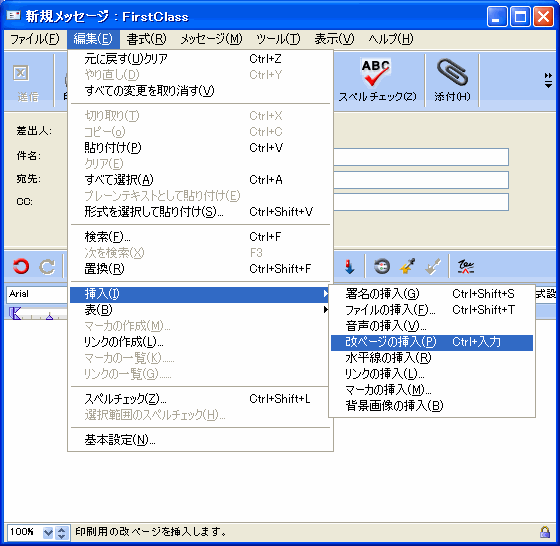
Task: Open the 書式(R) menu
Action: pyautogui.click(x=146, y=39)
